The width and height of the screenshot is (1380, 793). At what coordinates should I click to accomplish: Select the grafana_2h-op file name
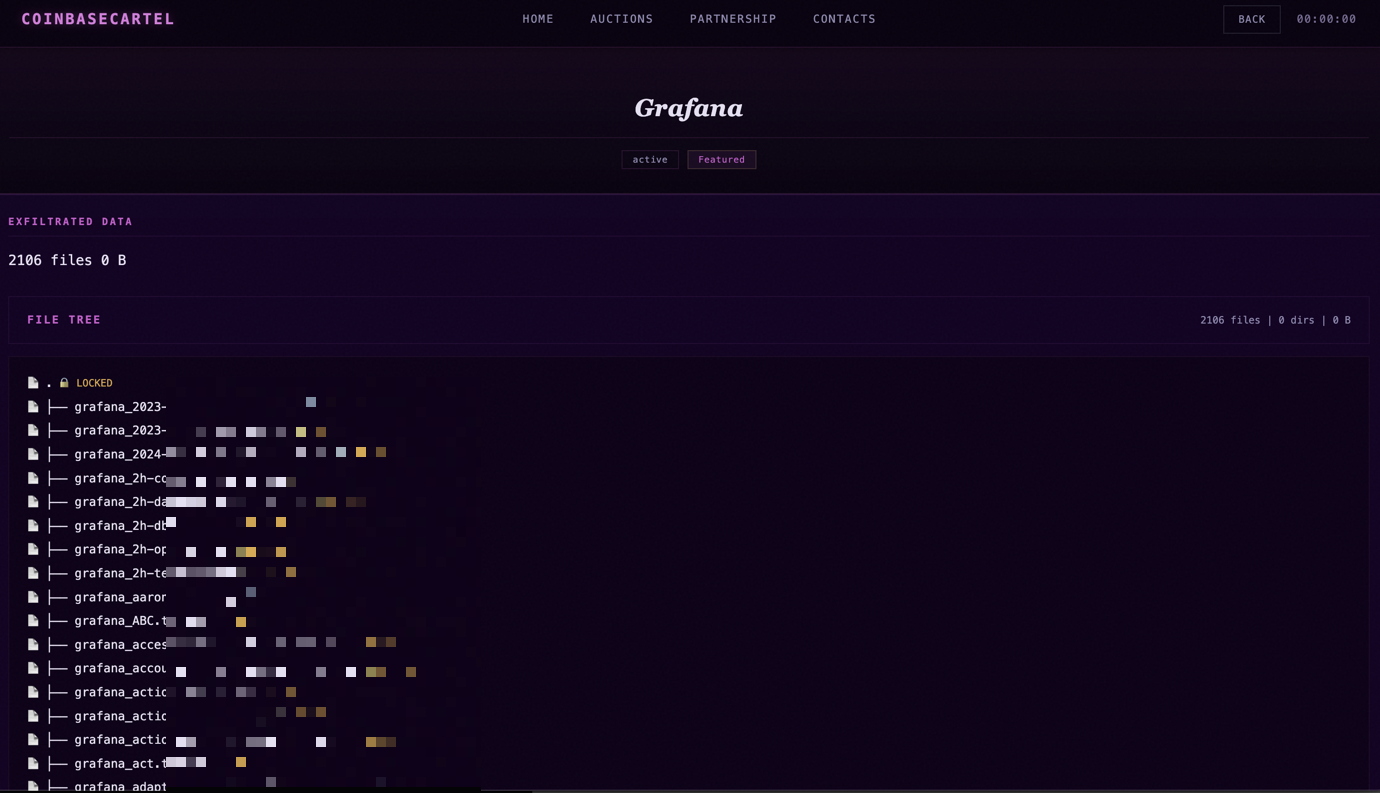[120, 549]
